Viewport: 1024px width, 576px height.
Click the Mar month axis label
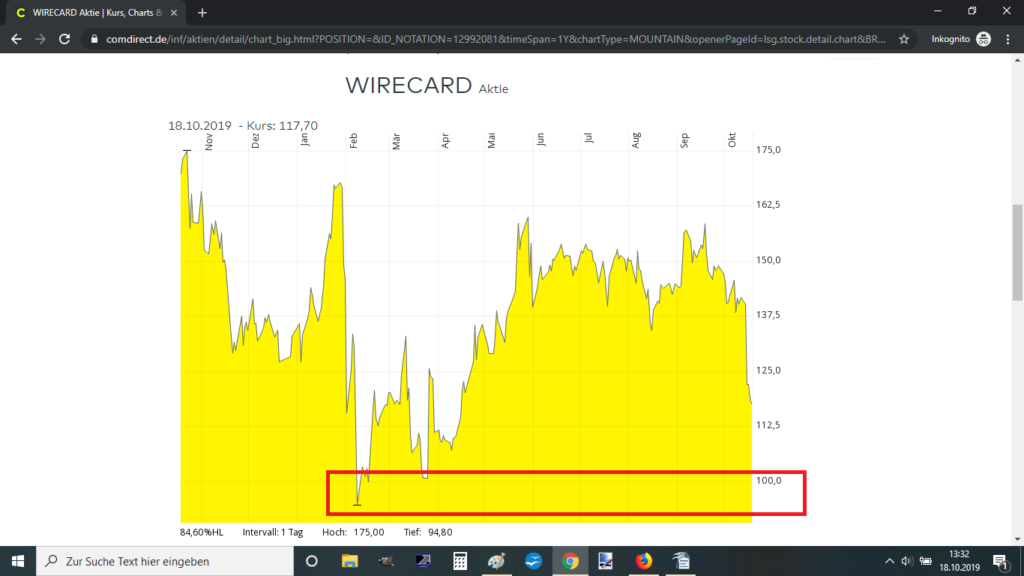coord(396,142)
